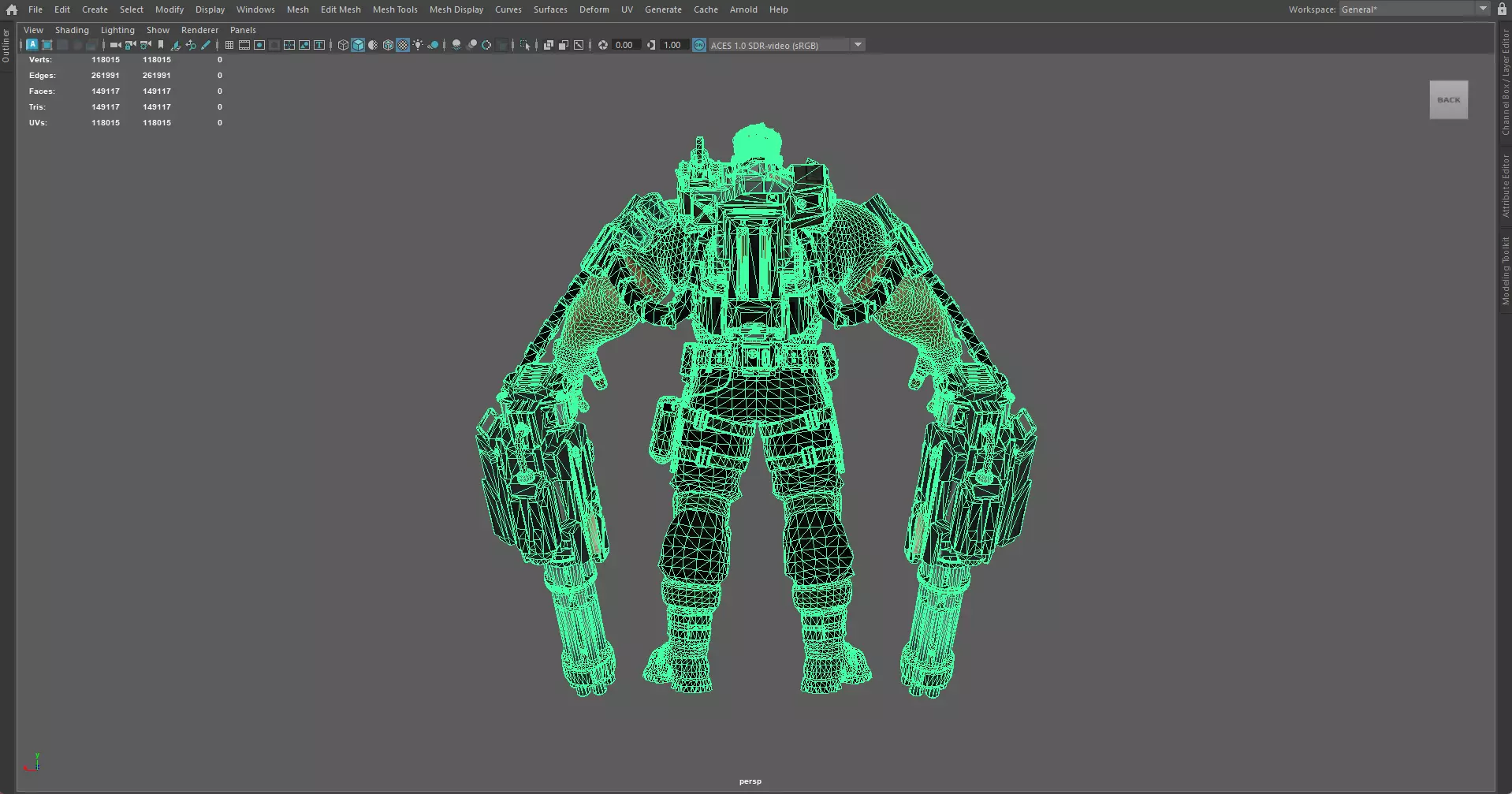Toggle the film gate display
1512x794 pixels.
coord(244,45)
